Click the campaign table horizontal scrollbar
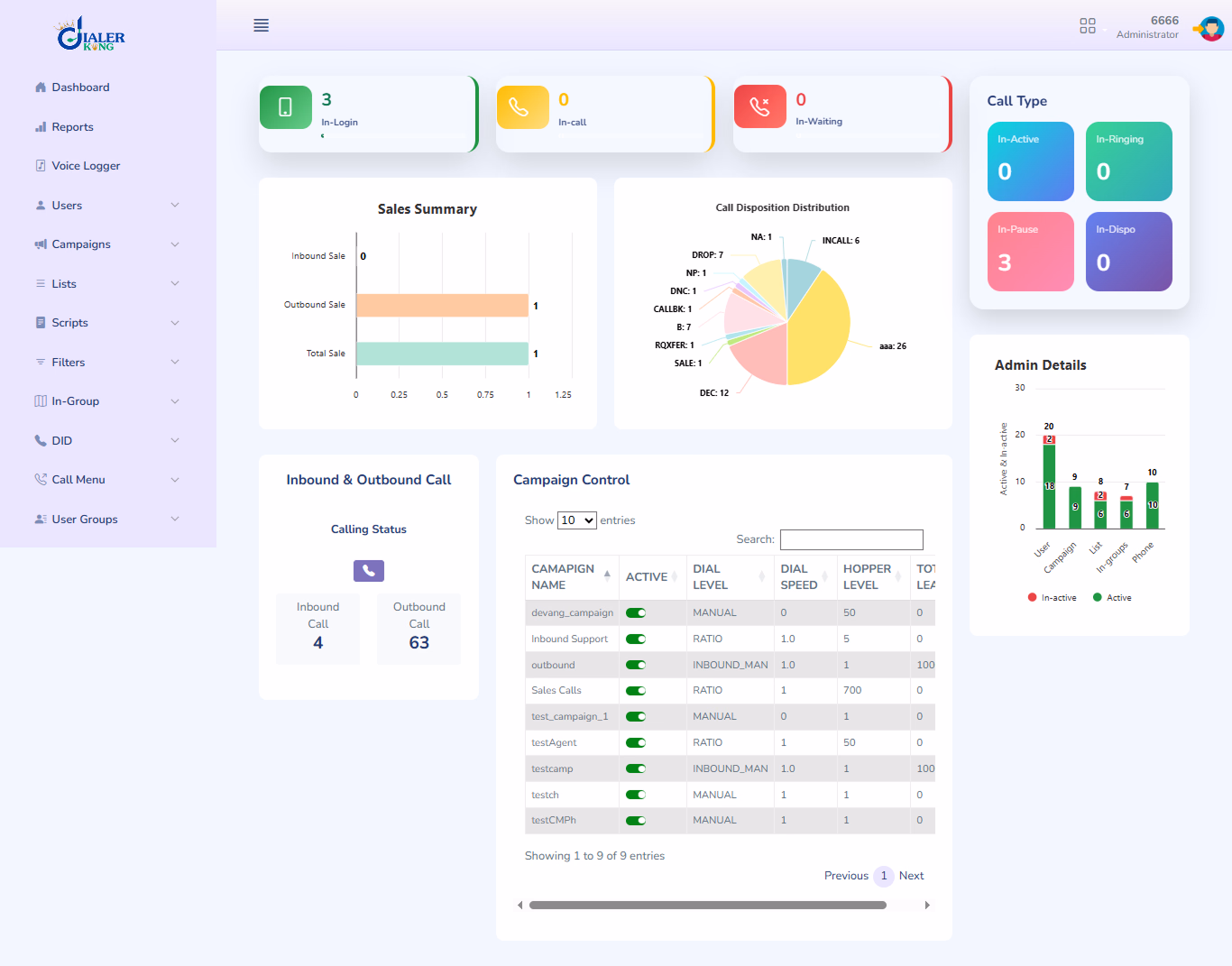The width and height of the screenshot is (1232, 966). pos(708,905)
